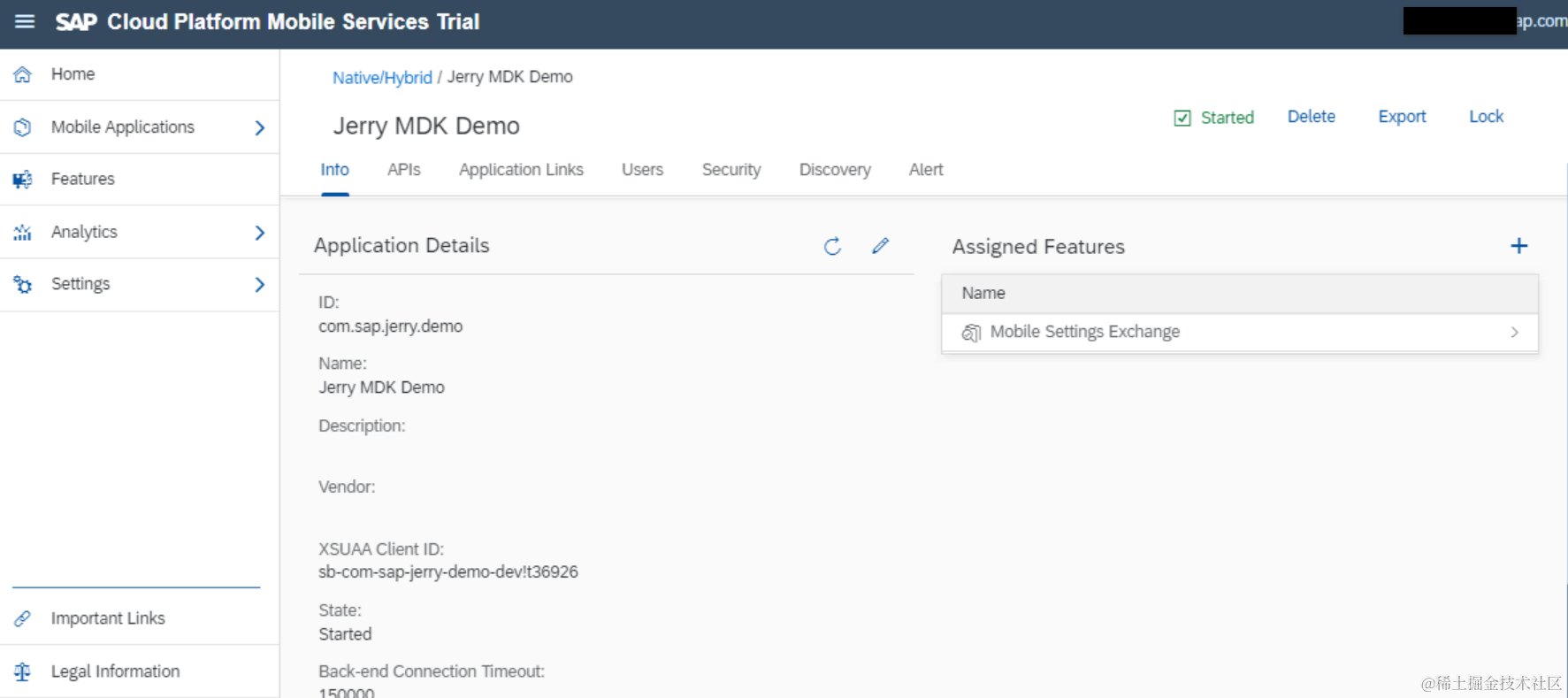Viewport: 1568px width, 698px height.
Task: Toggle the Started checkbox
Action: tap(1182, 118)
